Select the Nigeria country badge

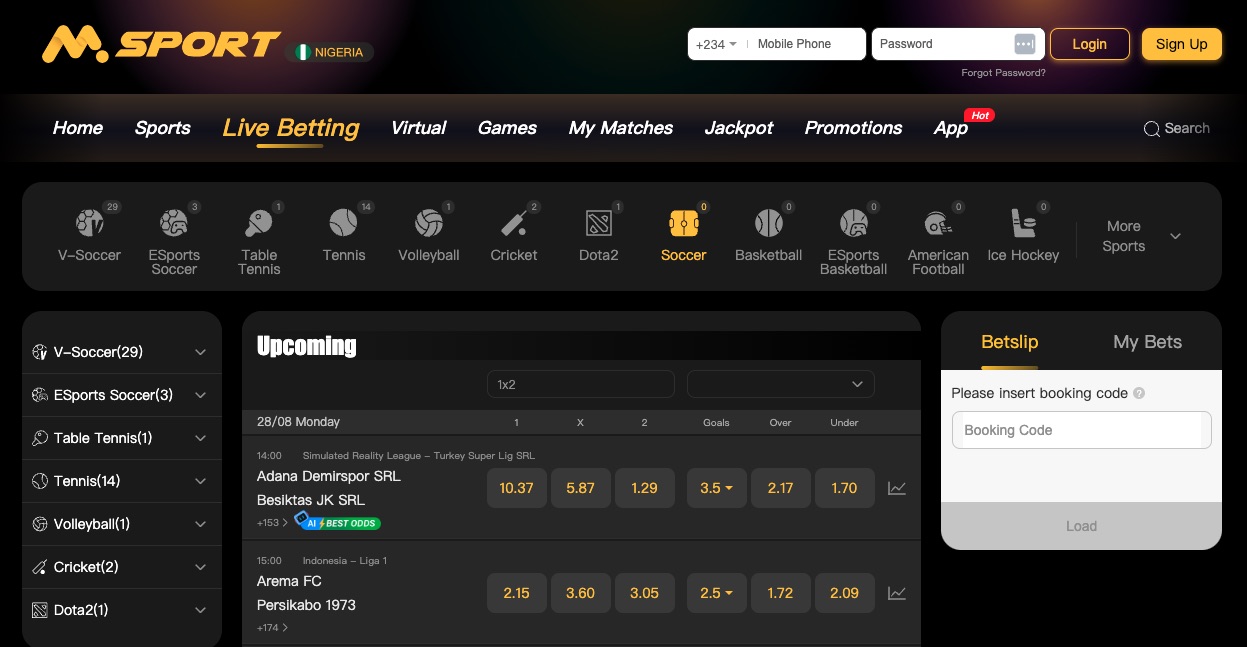pyautogui.click(x=329, y=52)
